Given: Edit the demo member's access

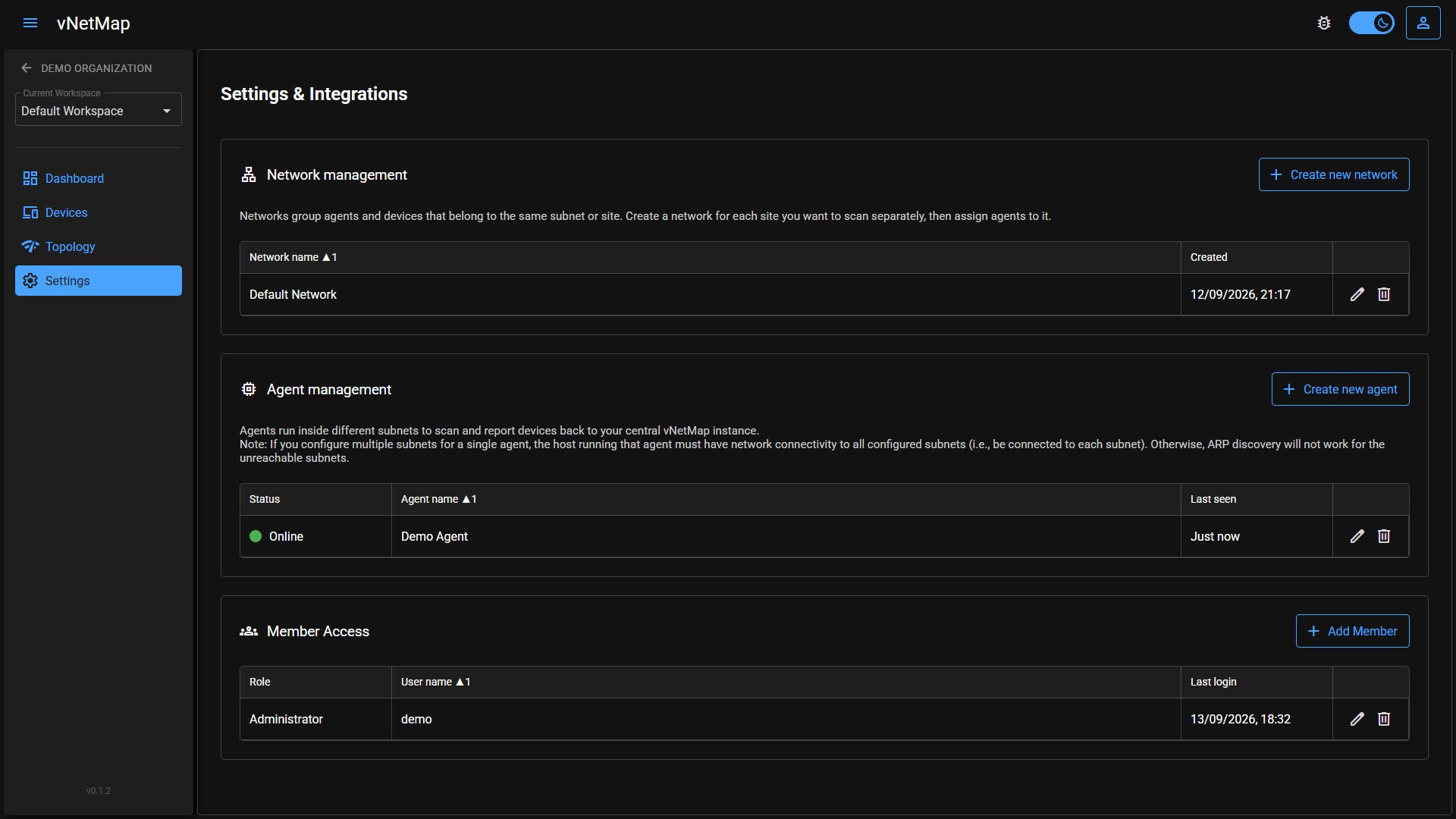Looking at the screenshot, I should click(x=1357, y=719).
